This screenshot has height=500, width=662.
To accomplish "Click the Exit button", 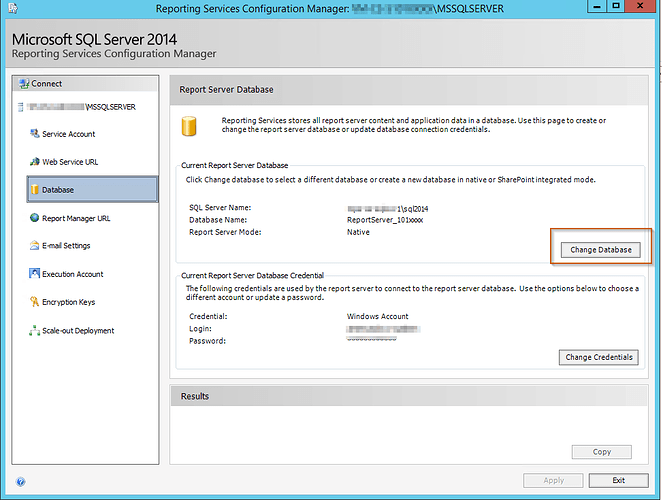I will pos(619,481).
